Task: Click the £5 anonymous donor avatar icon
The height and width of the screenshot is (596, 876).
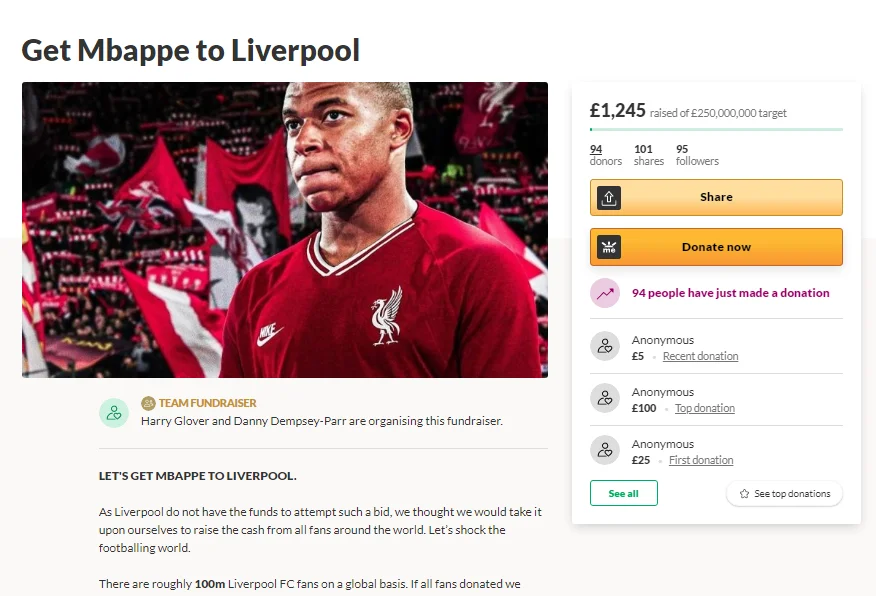Action: tap(604, 347)
